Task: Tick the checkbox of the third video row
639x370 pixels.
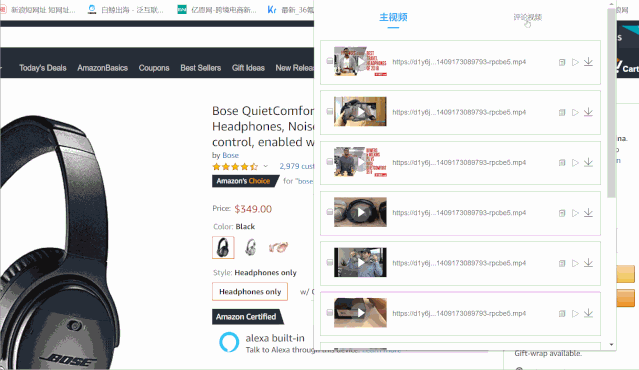Action: [x=329, y=162]
